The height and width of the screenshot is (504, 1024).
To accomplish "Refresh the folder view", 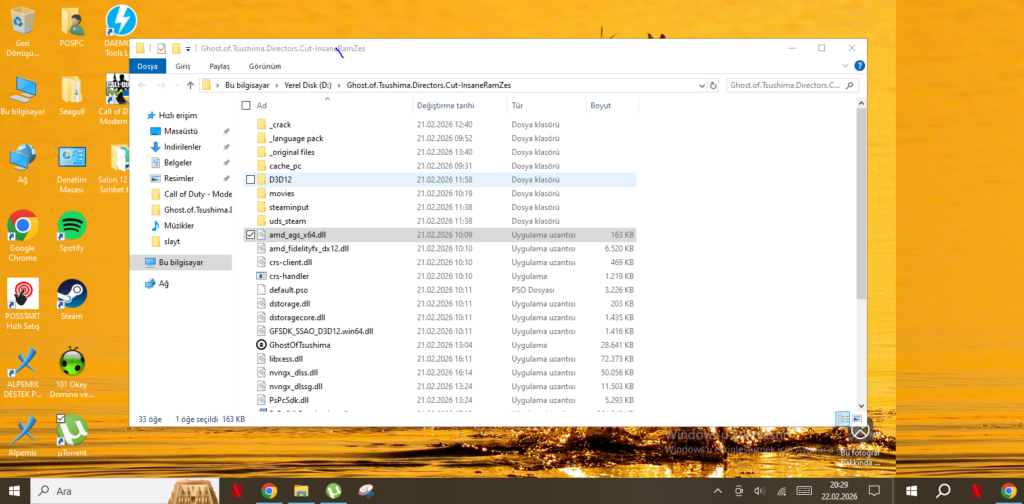I will click(x=713, y=86).
